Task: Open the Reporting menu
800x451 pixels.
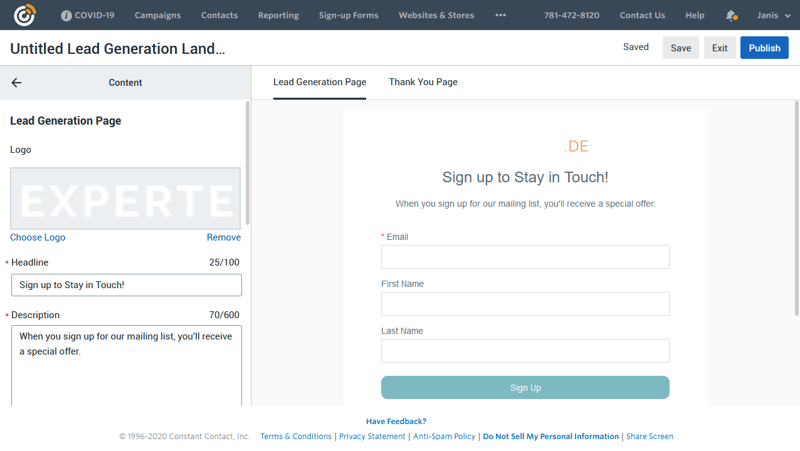Action: (279, 15)
